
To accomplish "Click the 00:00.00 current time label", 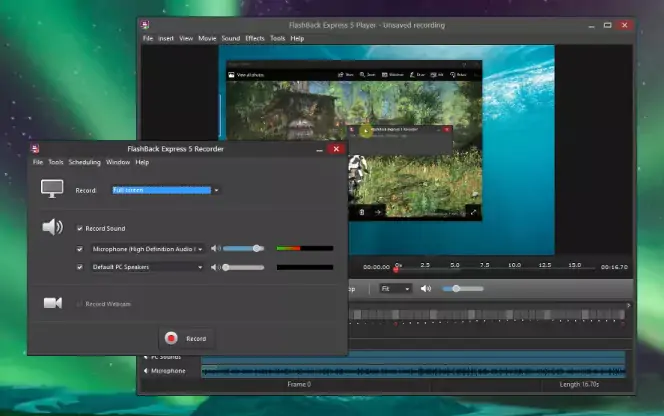I will 376,267.
